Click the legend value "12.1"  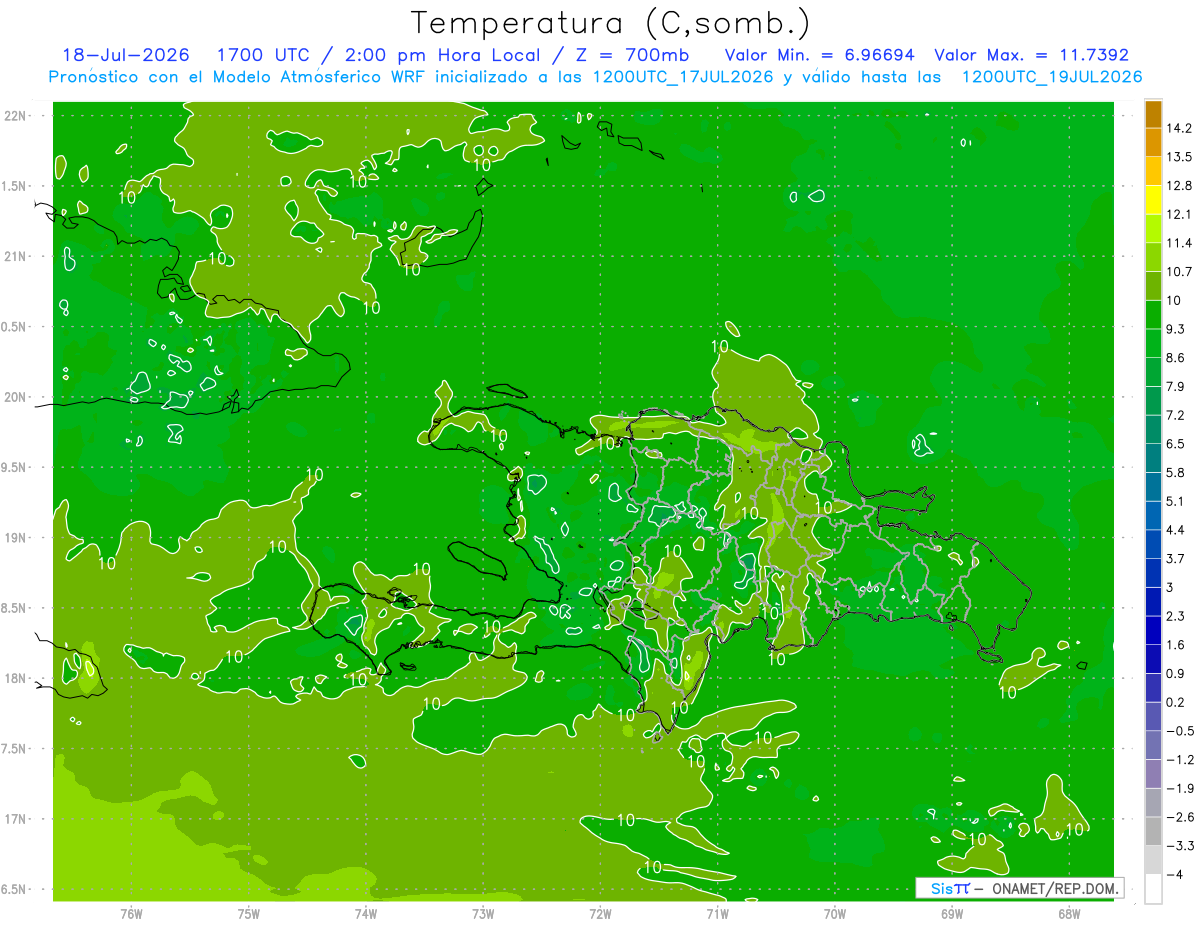coord(1180,214)
